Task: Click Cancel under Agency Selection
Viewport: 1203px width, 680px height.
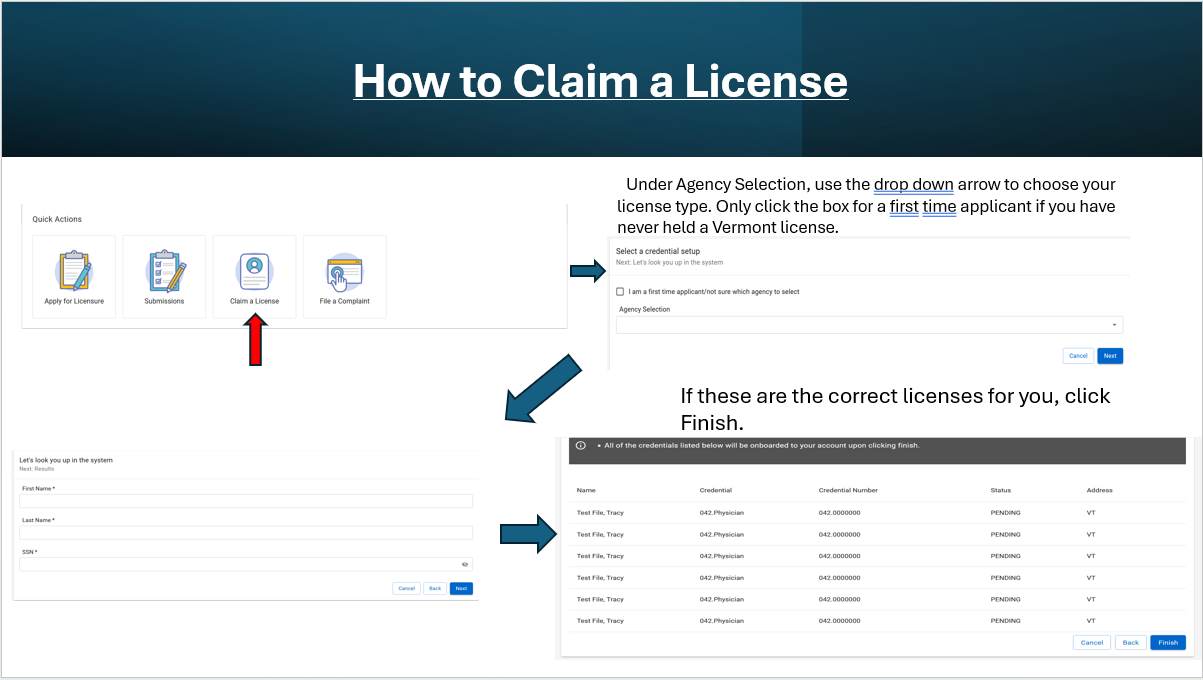Action: 1078,355
